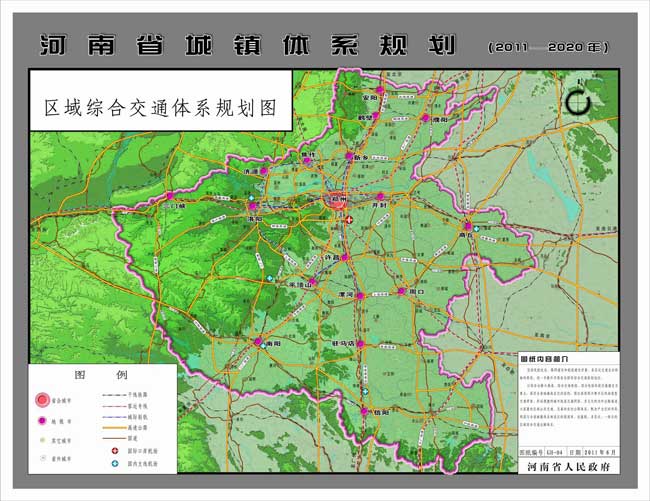The width and height of the screenshot is (650, 501).
Task: Click the Luoyang (洛阳) city marker
Action: pos(252,207)
